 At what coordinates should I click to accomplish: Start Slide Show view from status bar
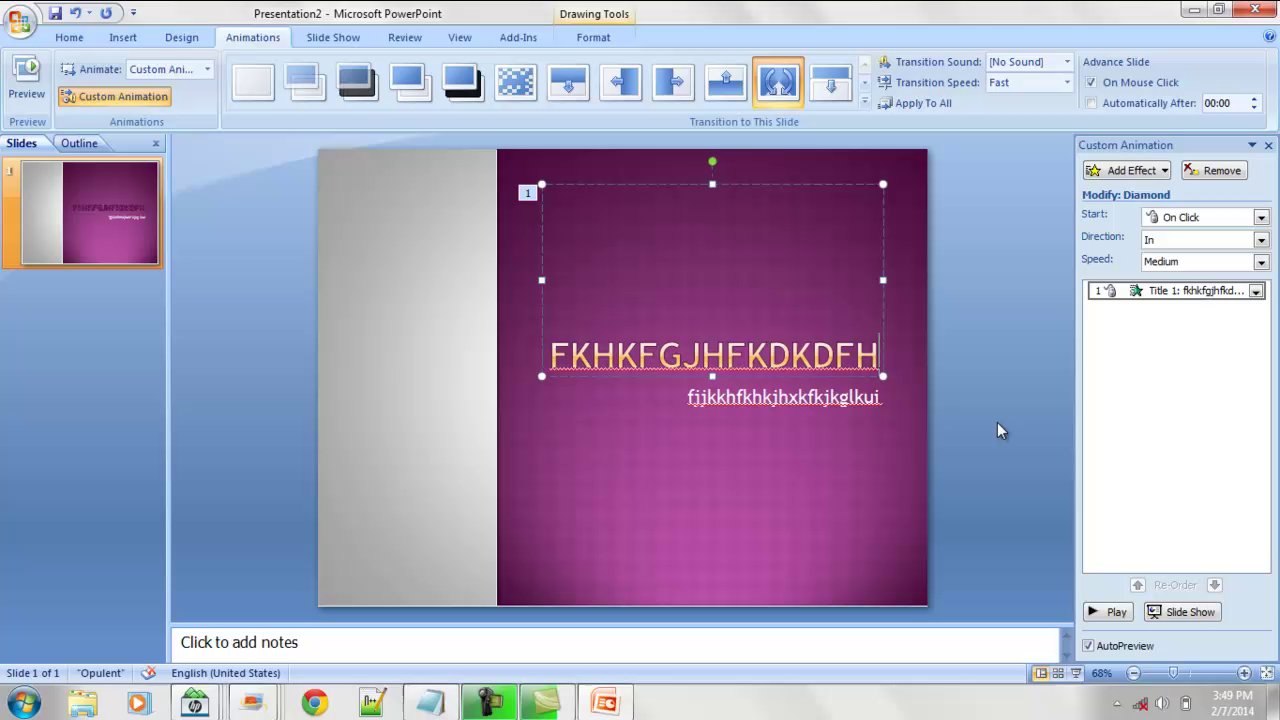(x=1075, y=674)
